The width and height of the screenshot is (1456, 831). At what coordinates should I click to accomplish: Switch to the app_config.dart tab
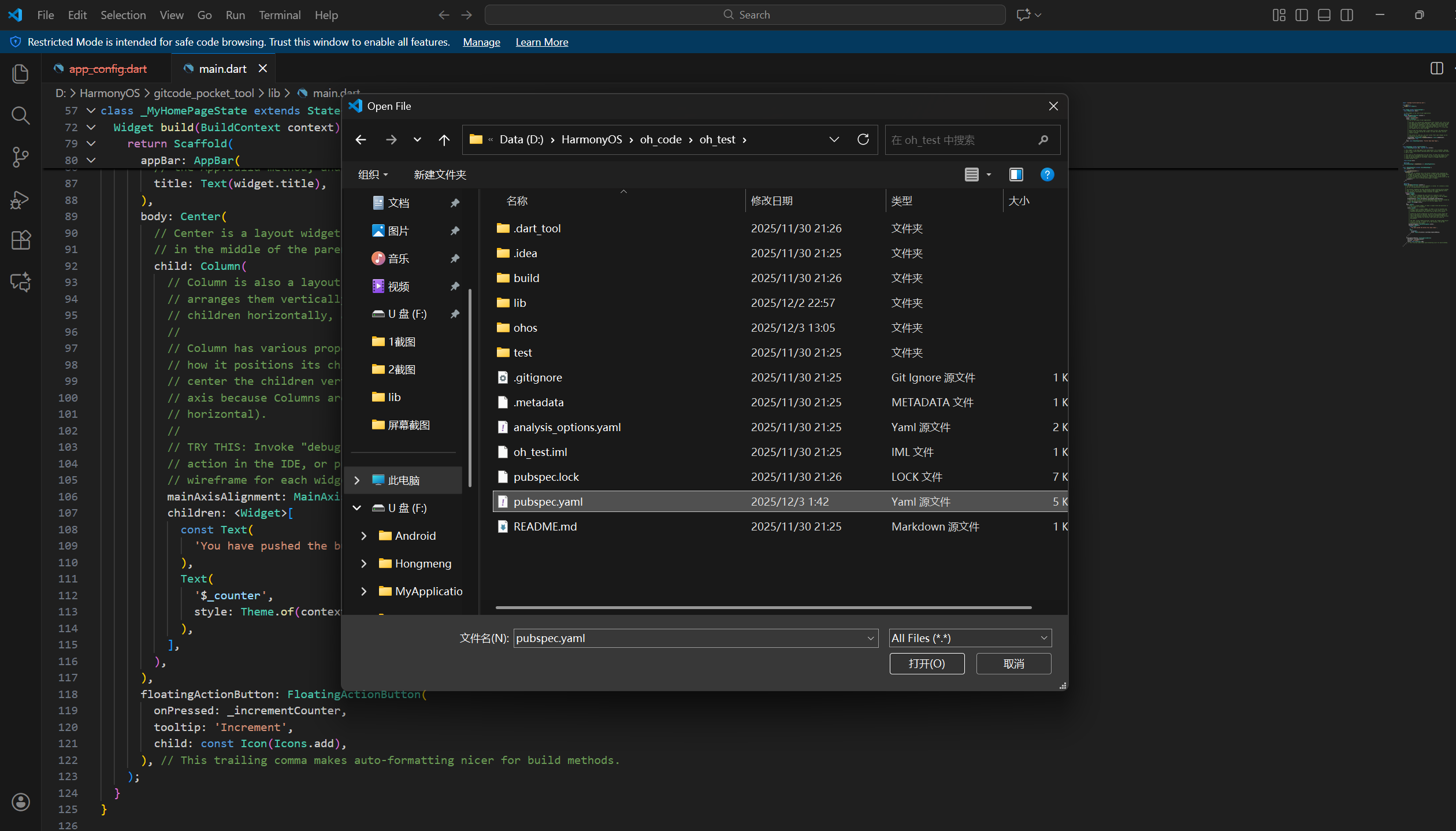point(107,69)
